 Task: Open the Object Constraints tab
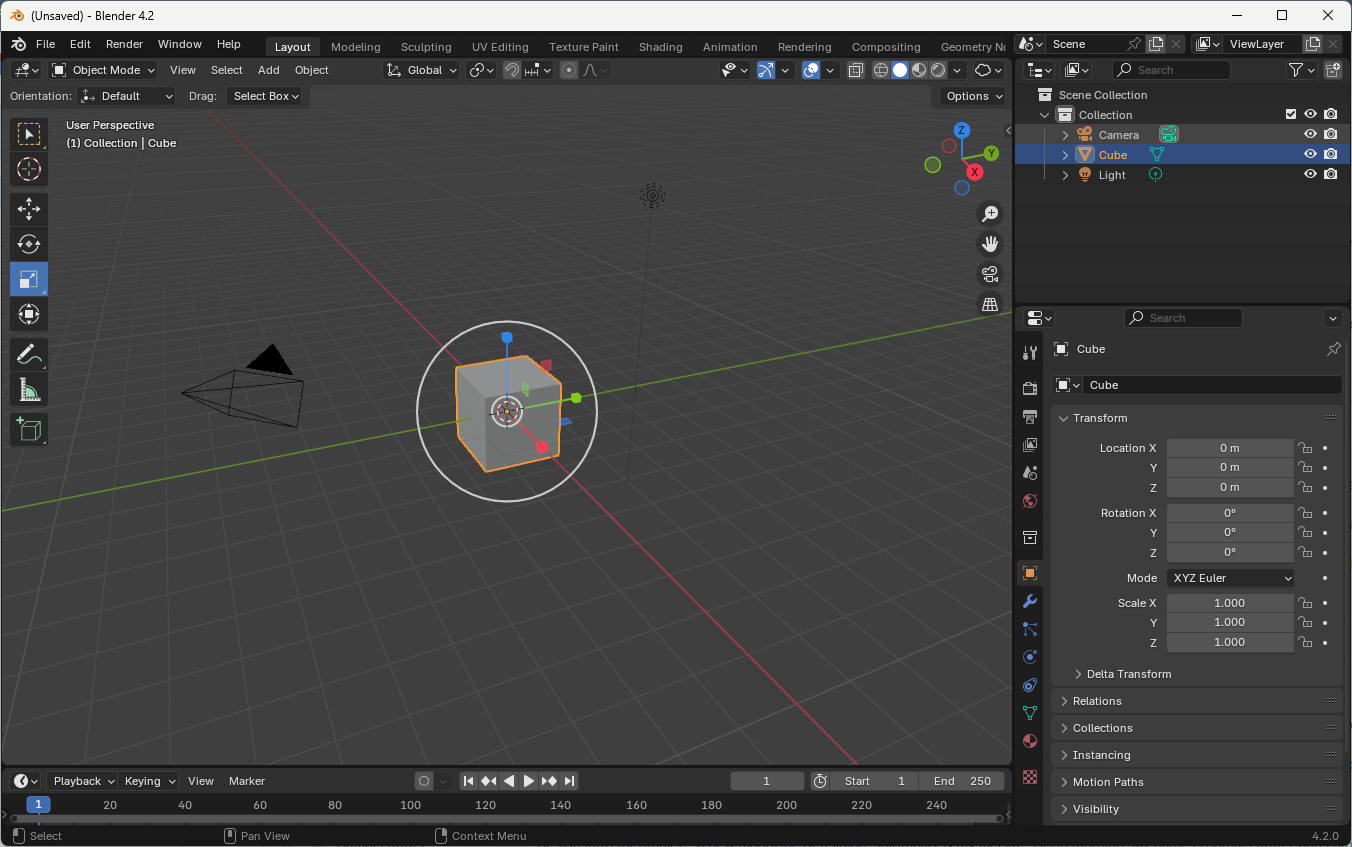pos(1030,685)
